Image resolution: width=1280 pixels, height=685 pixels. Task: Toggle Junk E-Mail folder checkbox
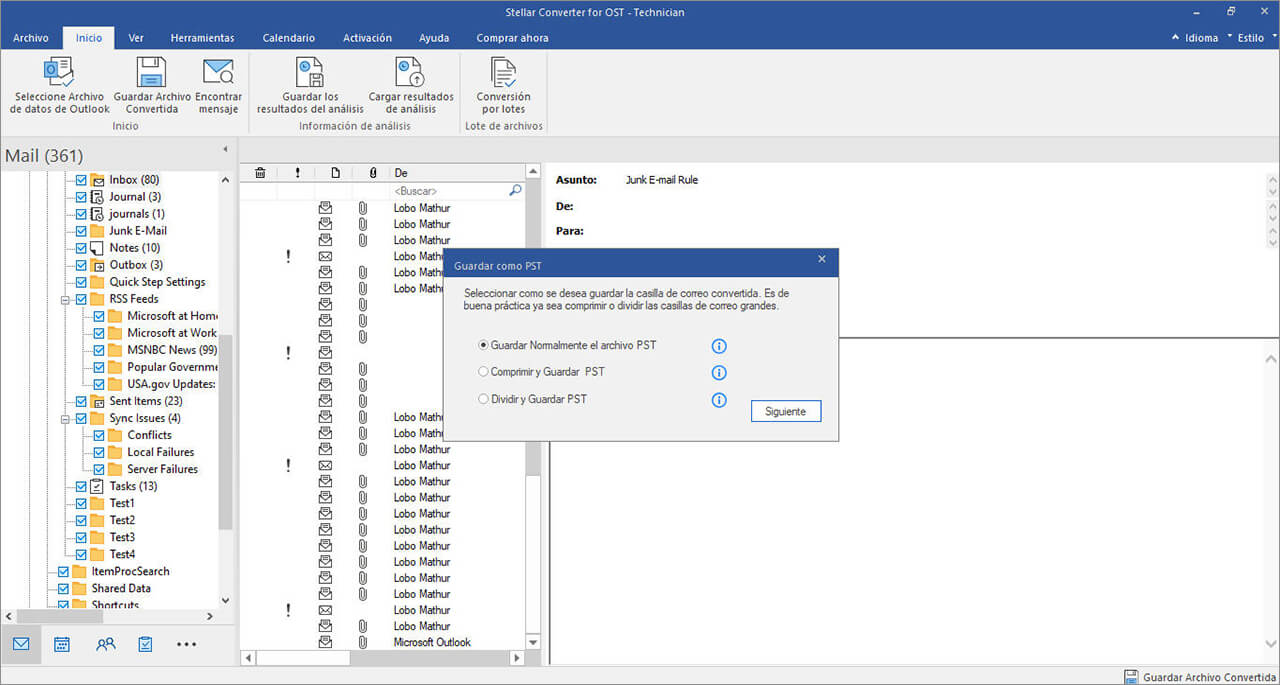tap(82, 231)
